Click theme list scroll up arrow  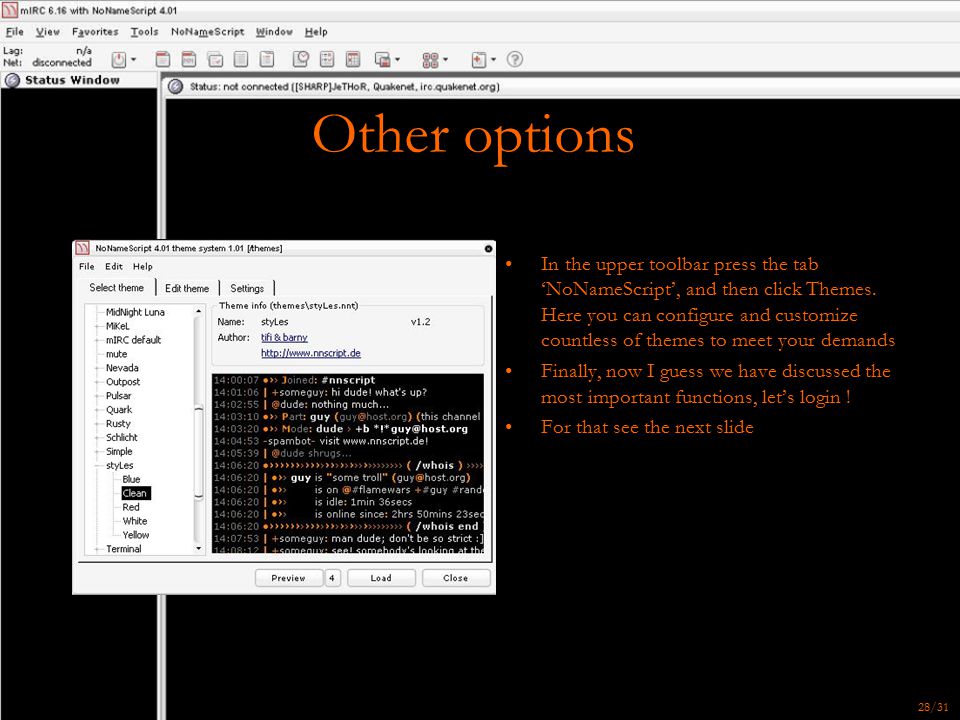(198, 312)
